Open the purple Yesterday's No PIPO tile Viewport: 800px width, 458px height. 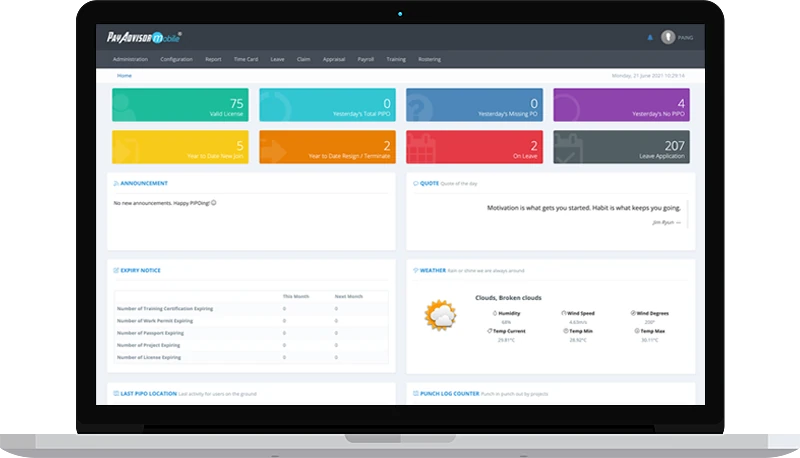pyautogui.click(x=621, y=105)
